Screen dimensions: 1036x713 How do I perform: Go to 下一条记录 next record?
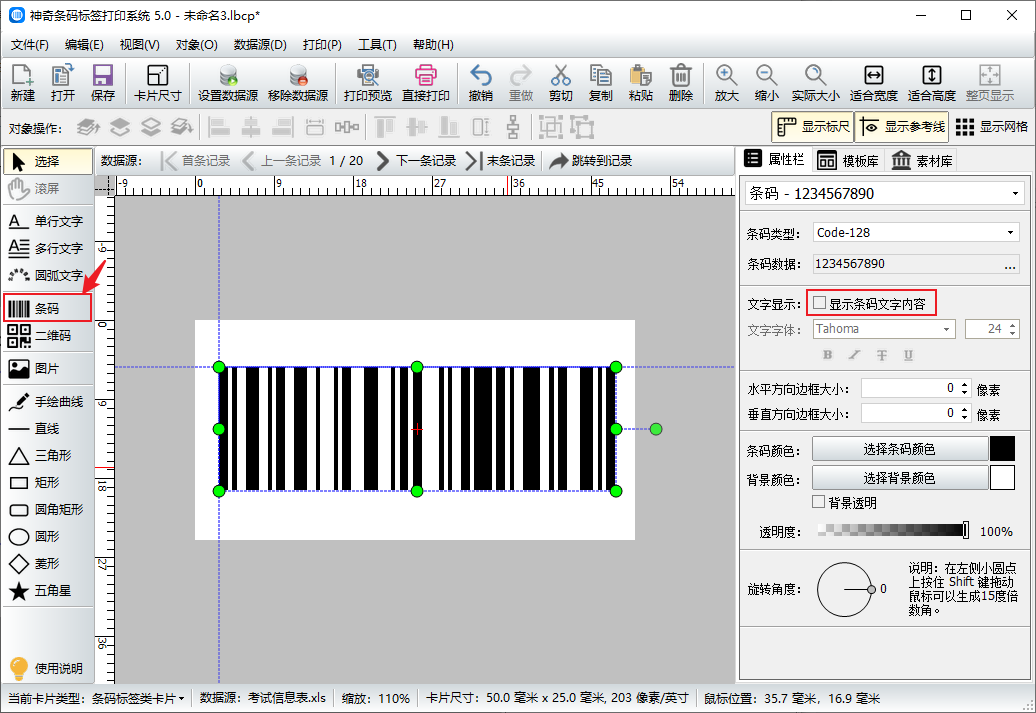tap(416, 161)
